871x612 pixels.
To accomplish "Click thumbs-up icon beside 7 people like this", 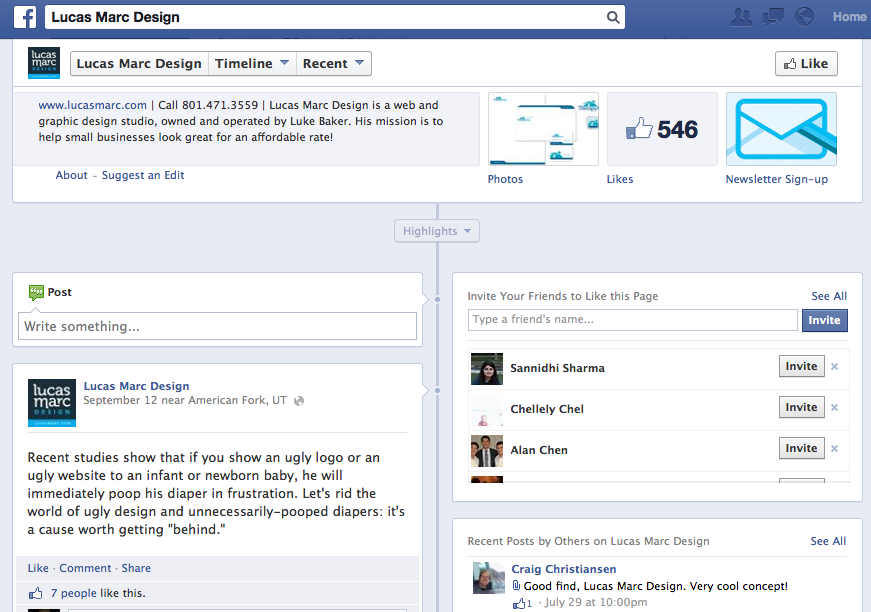I will [36, 593].
